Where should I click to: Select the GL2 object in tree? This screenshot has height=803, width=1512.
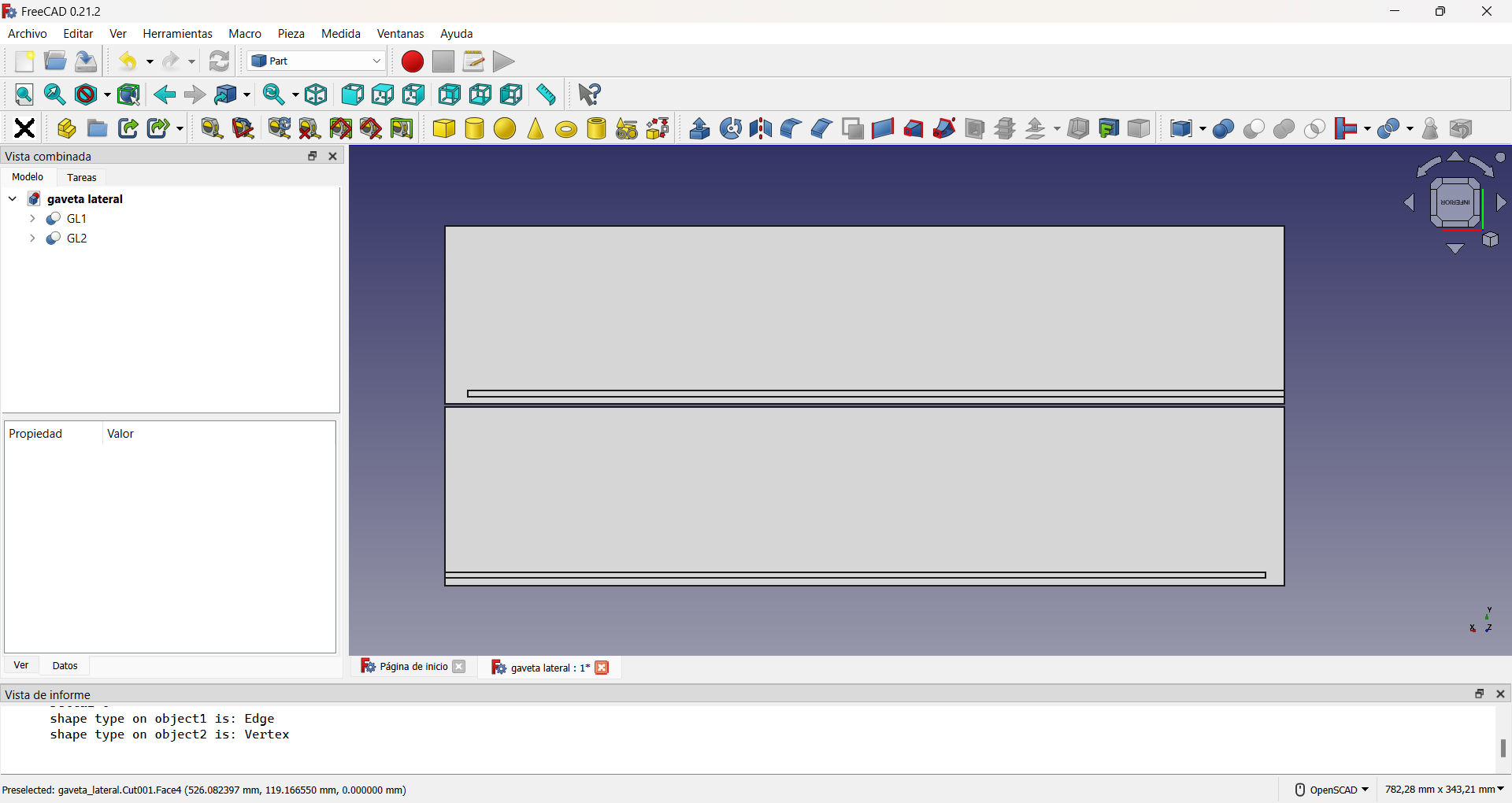77,239
